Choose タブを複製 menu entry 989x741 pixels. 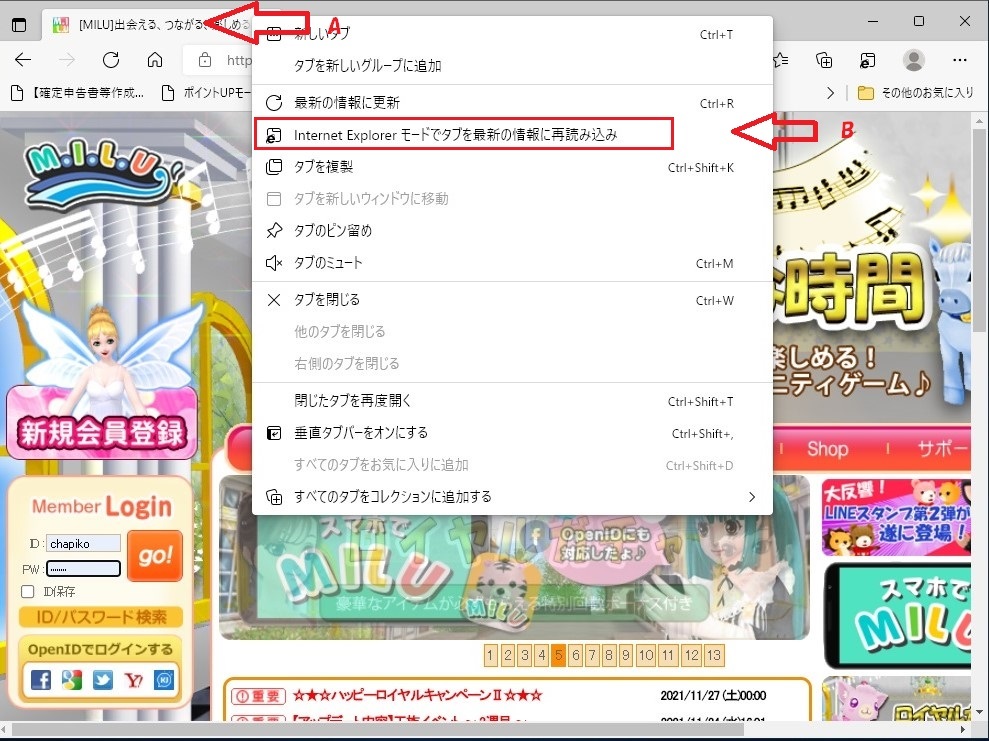pos(512,167)
